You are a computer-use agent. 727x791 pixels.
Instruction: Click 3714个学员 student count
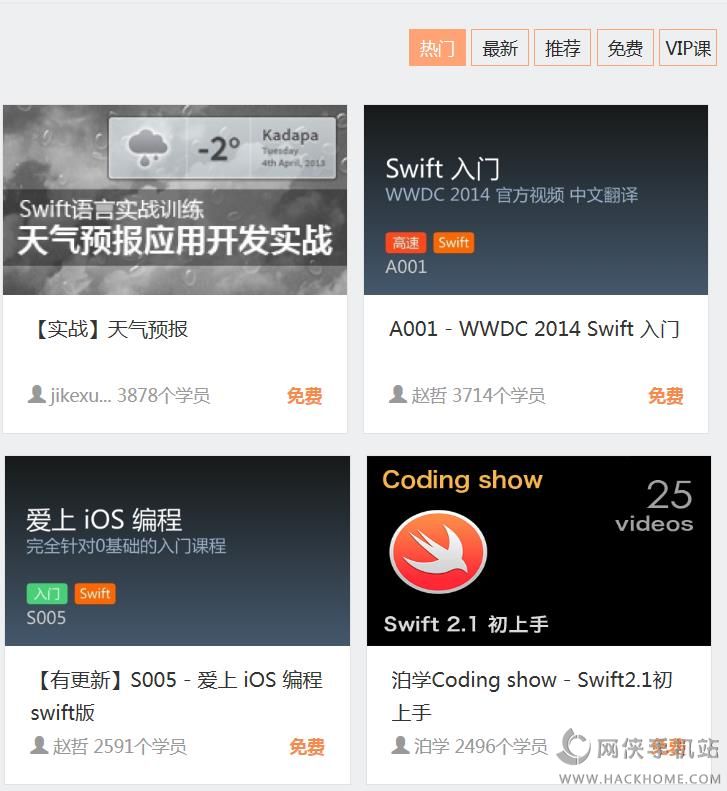click(x=498, y=396)
